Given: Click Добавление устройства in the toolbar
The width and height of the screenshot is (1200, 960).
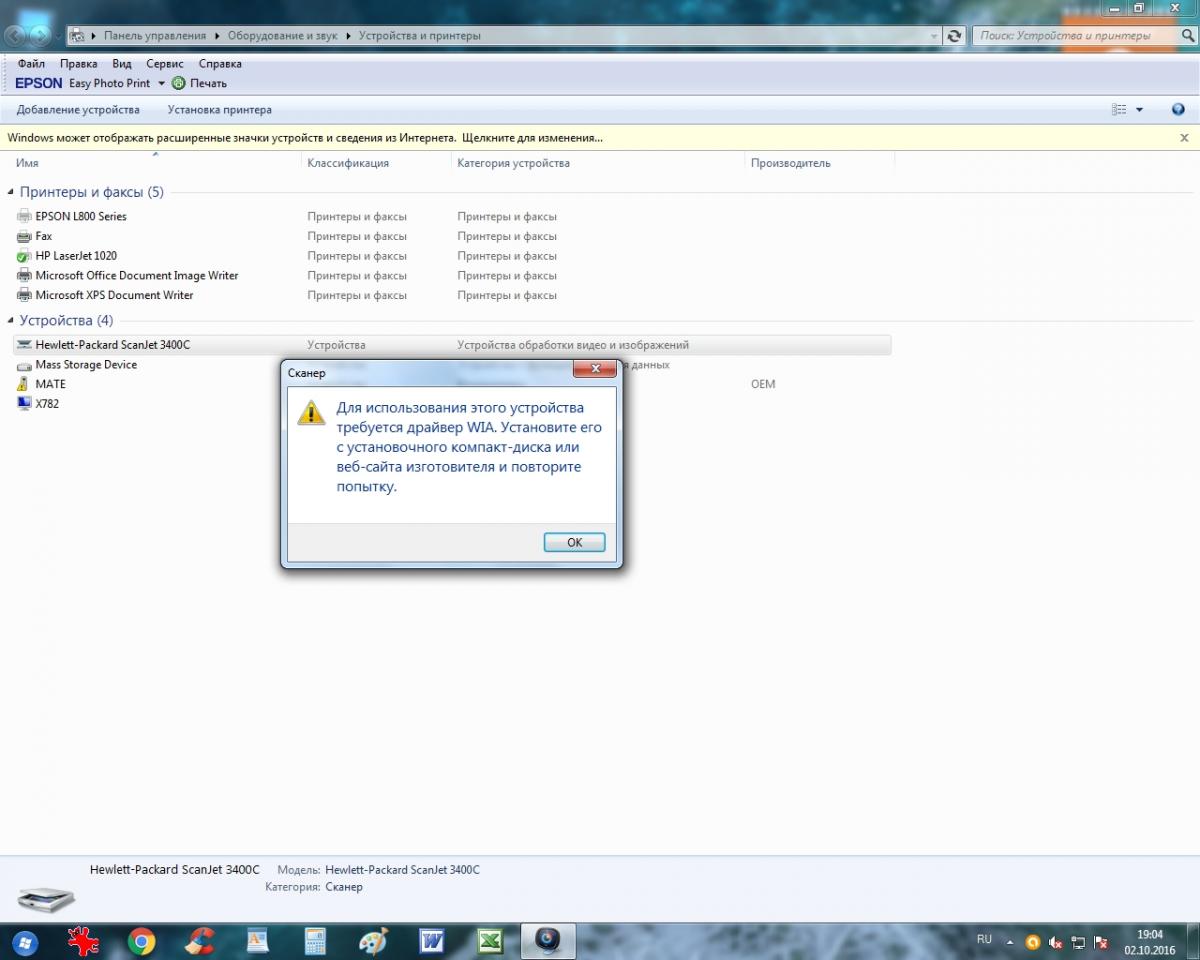Looking at the screenshot, I should click(78, 110).
